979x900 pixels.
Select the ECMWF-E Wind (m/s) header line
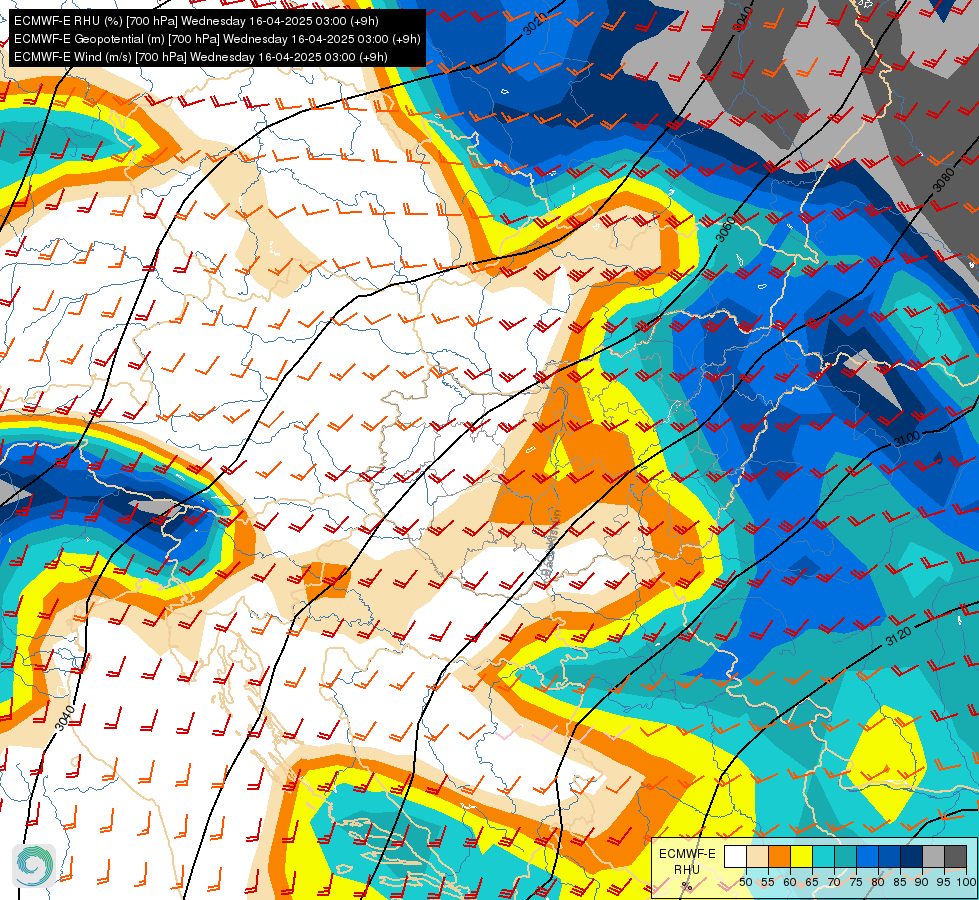click(x=200, y=57)
